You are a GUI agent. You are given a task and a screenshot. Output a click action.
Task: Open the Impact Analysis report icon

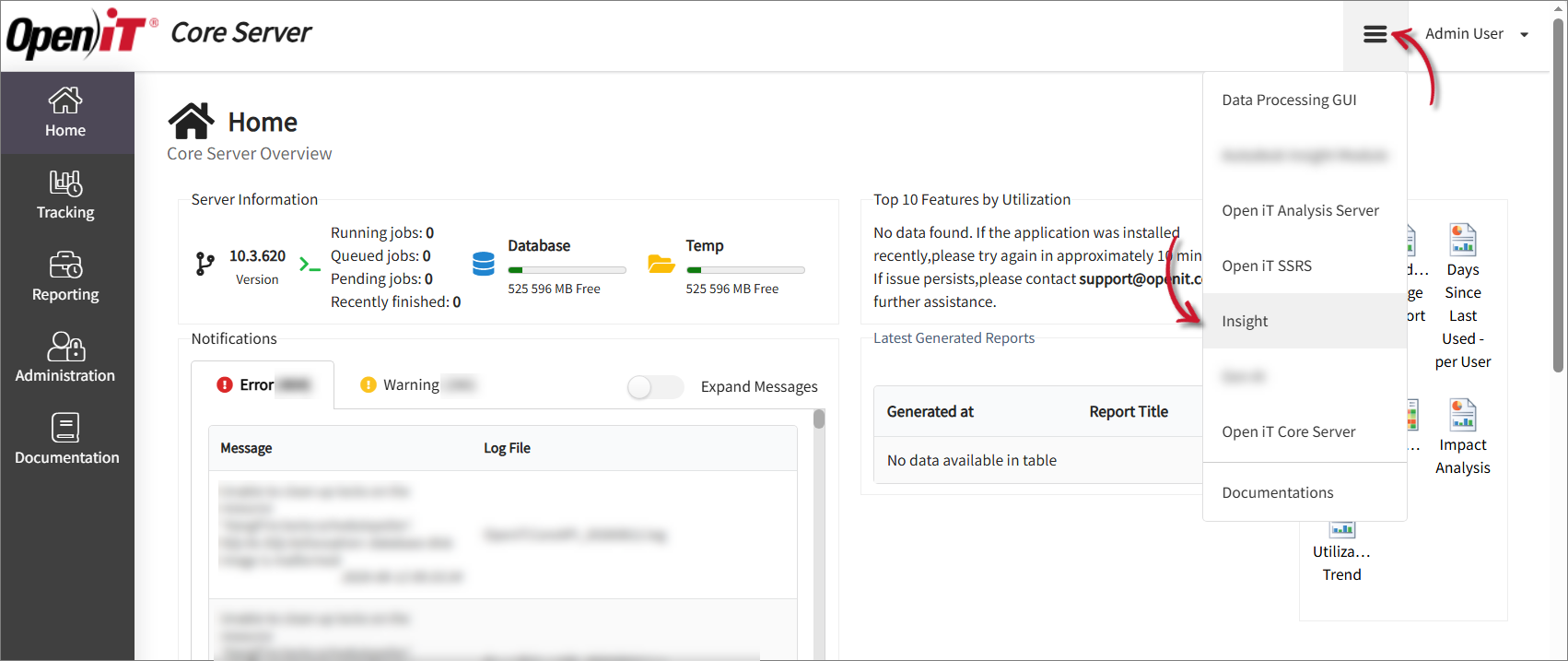point(1463,415)
